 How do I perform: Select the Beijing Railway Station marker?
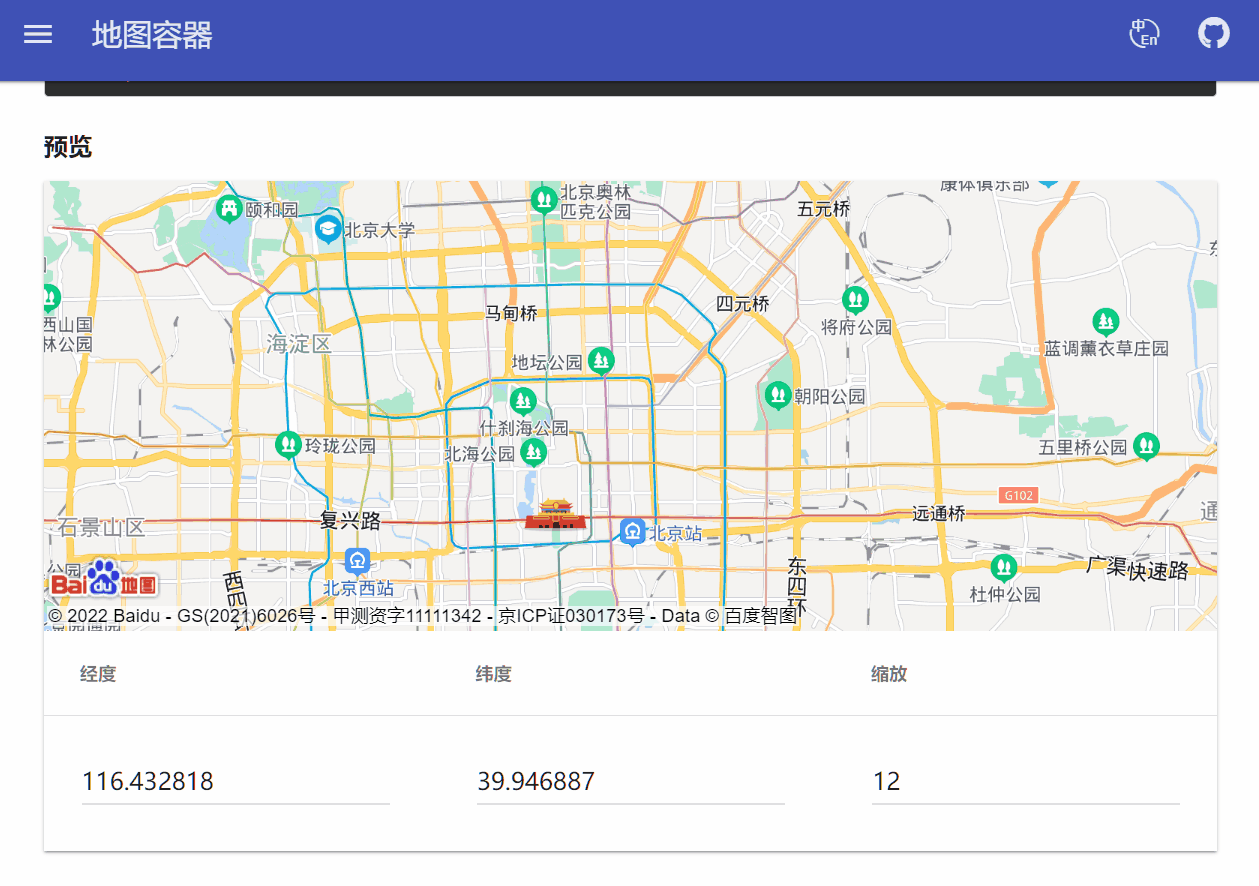(632, 531)
